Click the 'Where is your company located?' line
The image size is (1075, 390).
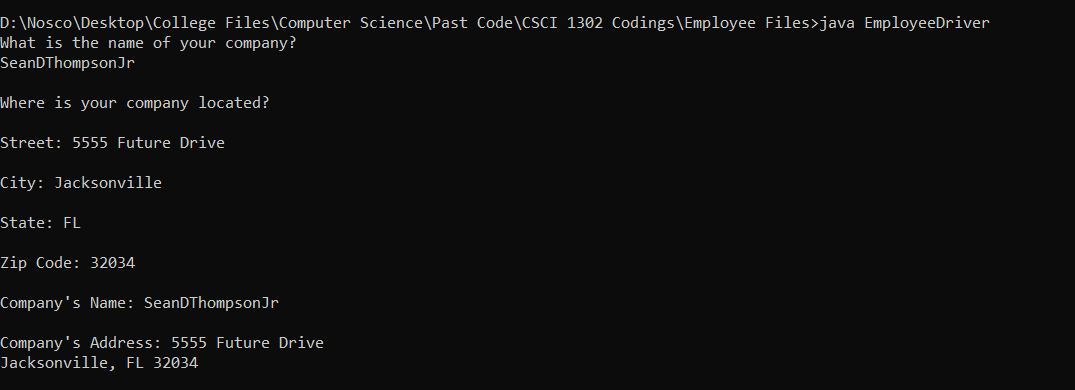(134, 103)
